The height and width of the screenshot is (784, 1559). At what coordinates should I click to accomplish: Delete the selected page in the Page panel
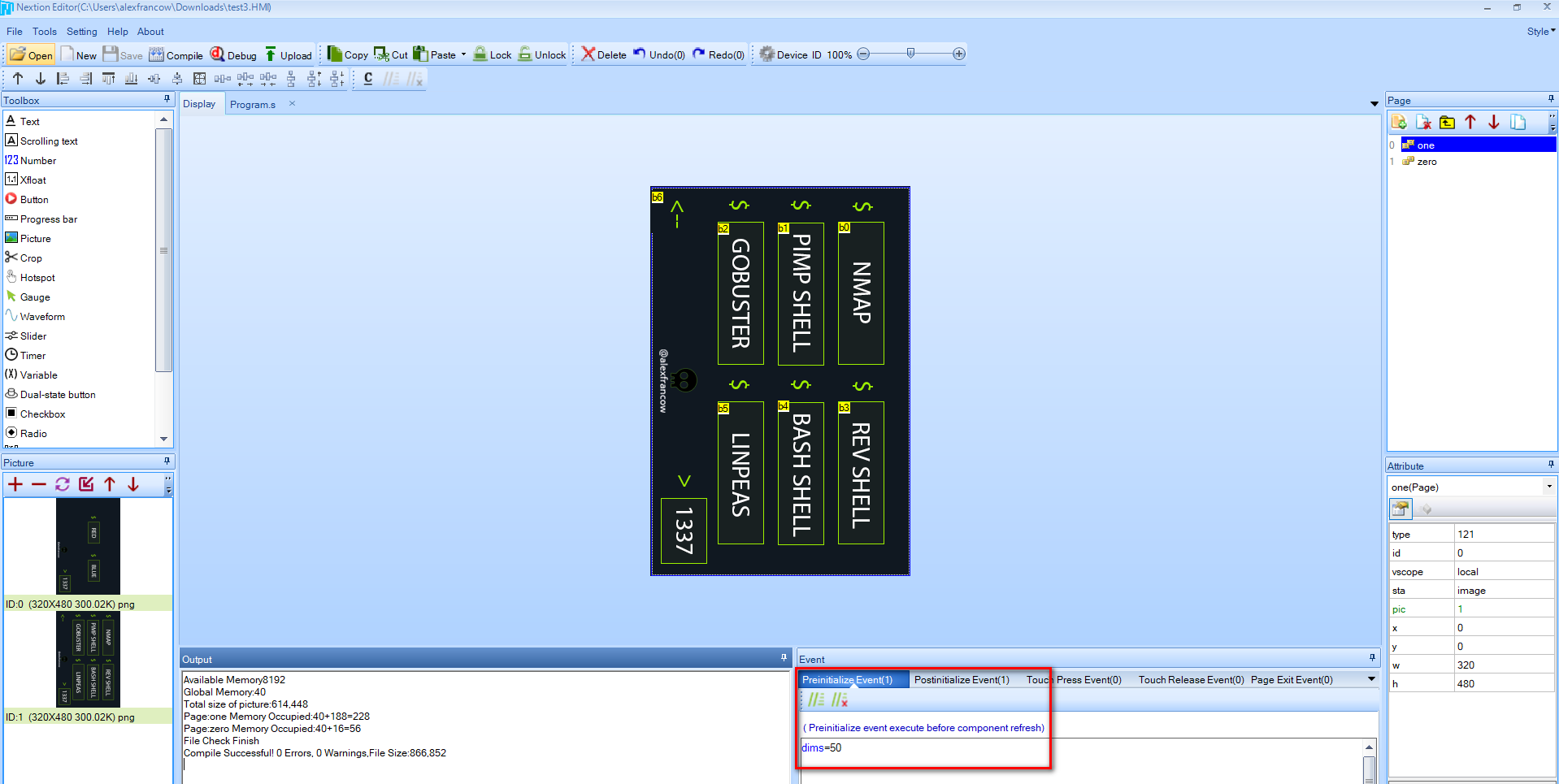1423,122
